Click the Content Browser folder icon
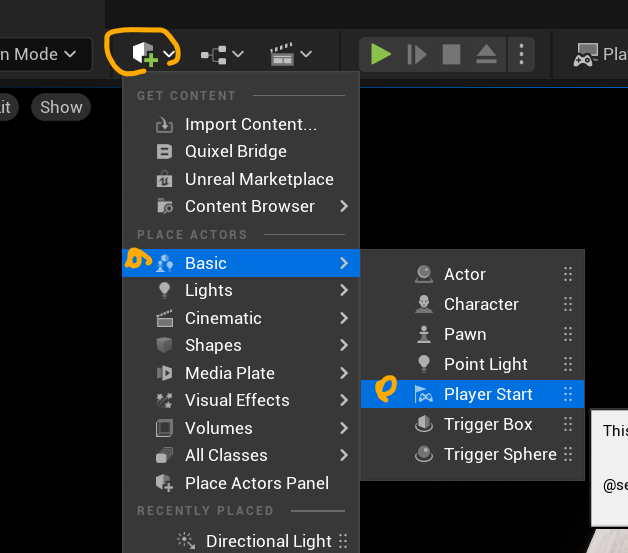The width and height of the screenshot is (628, 553). coord(165,206)
